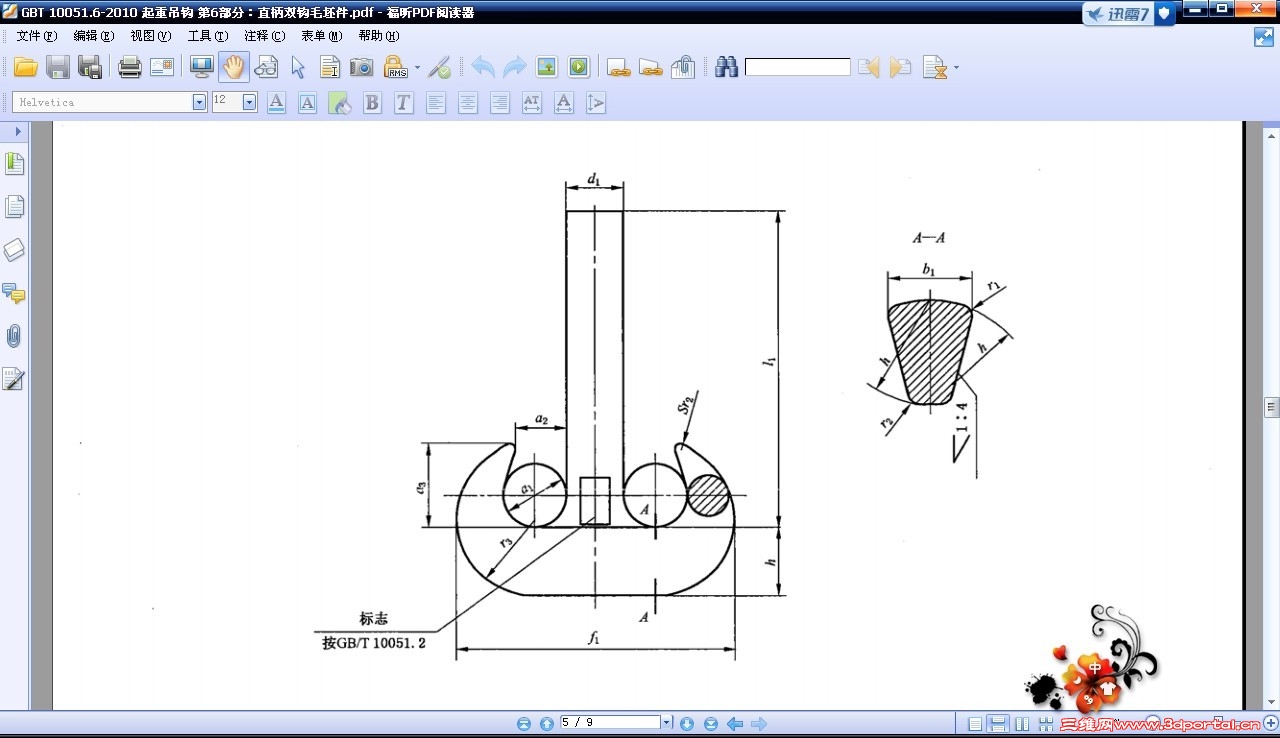Screen dimensions: 1280x738
Task: Click the page with hourglass icon
Action: point(934,67)
